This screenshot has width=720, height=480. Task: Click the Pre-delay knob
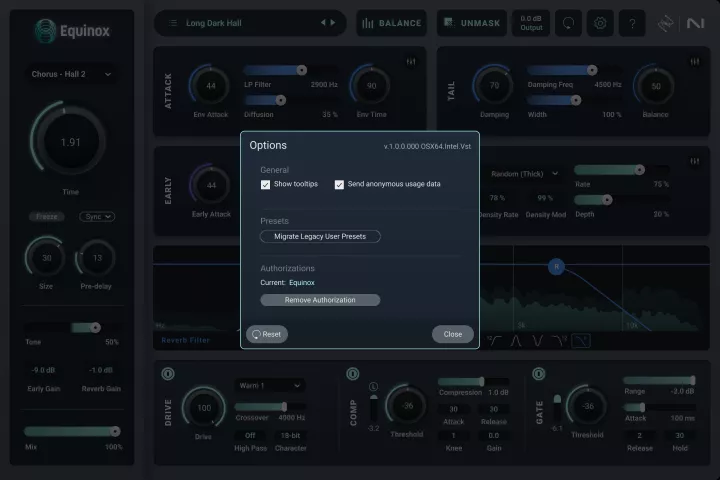(97, 258)
